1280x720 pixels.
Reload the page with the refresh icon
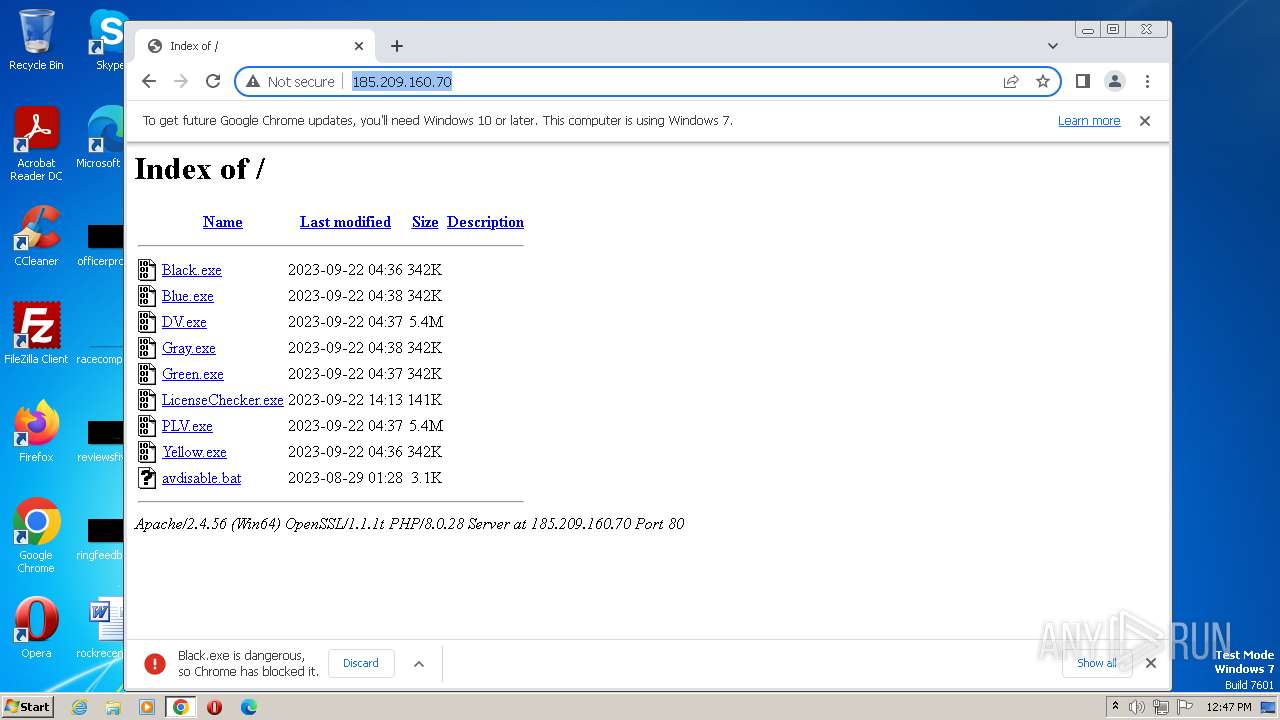coord(213,81)
